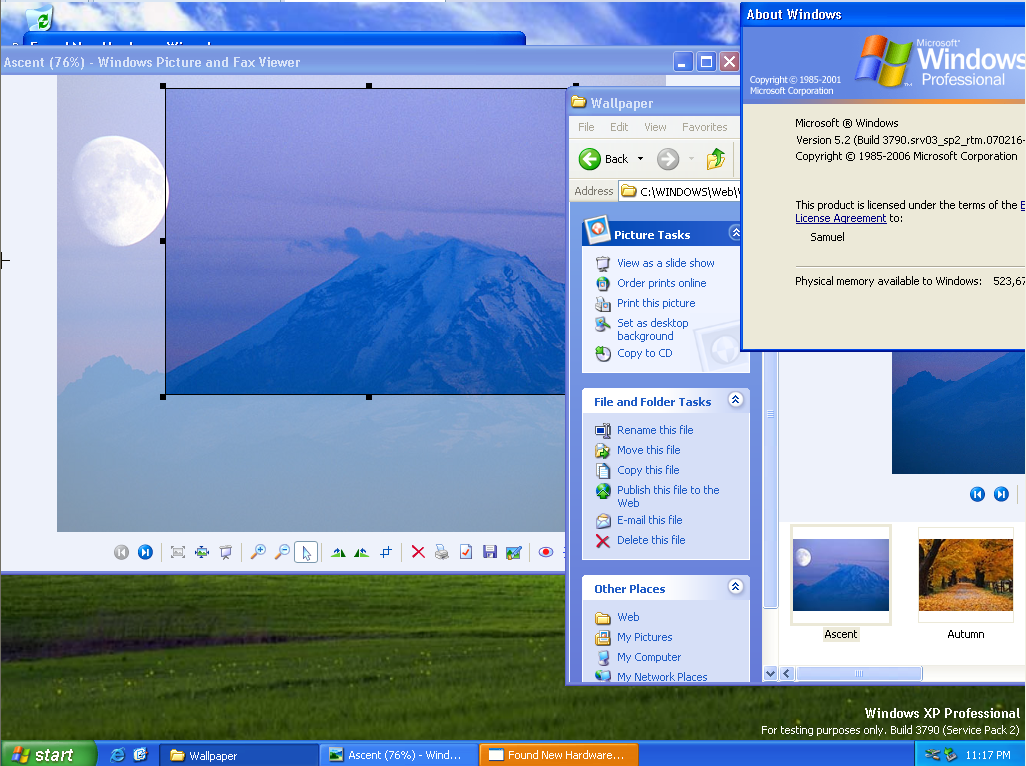Toggle the selection pointer tool in the viewer
The image size is (1026, 766).
pyautogui.click(x=306, y=552)
